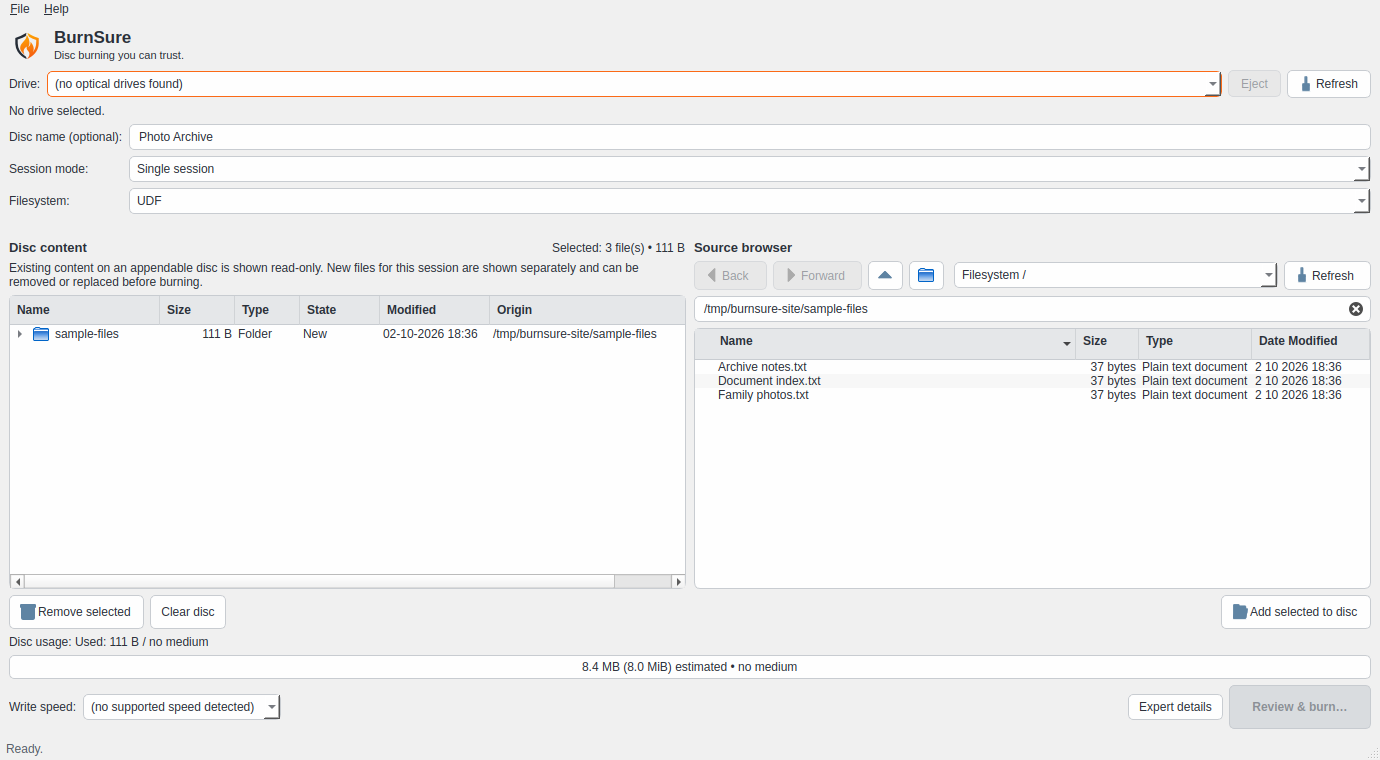Click the BurnSure flame shield logo
Image resolution: width=1380 pixels, height=760 pixels.
pos(27,45)
